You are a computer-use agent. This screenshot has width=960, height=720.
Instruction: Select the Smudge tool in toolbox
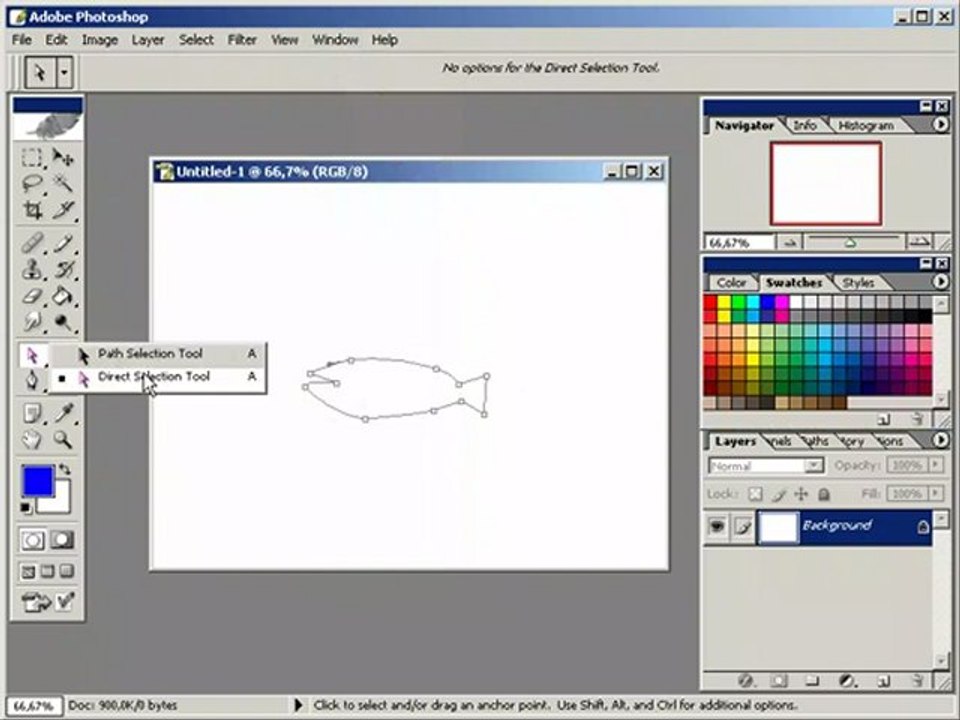(x=32, y=321)
